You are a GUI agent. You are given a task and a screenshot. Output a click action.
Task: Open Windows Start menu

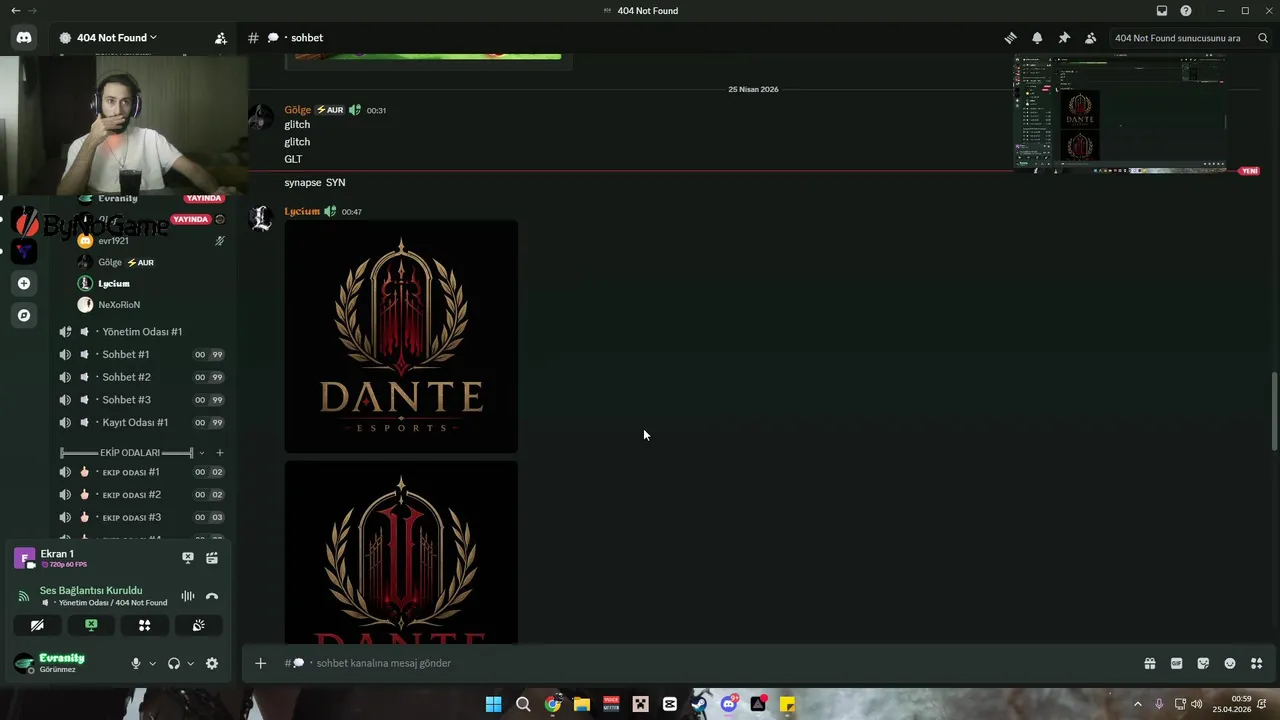coord(494,704)
